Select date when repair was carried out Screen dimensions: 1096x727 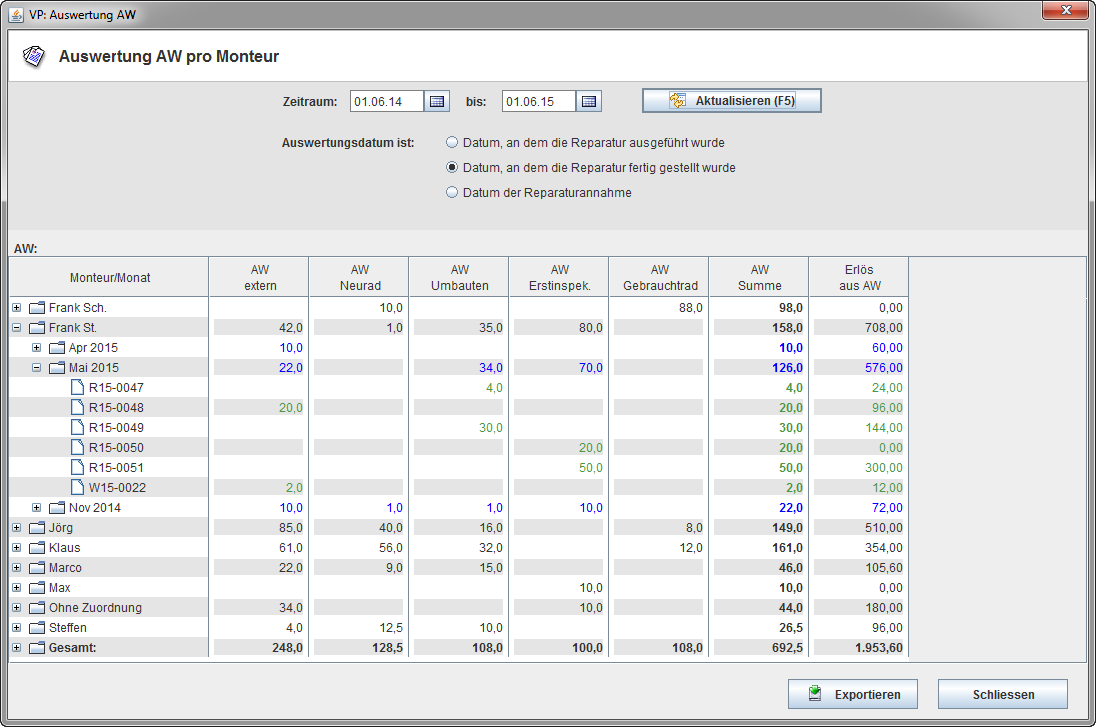click(x=452, y=143)
